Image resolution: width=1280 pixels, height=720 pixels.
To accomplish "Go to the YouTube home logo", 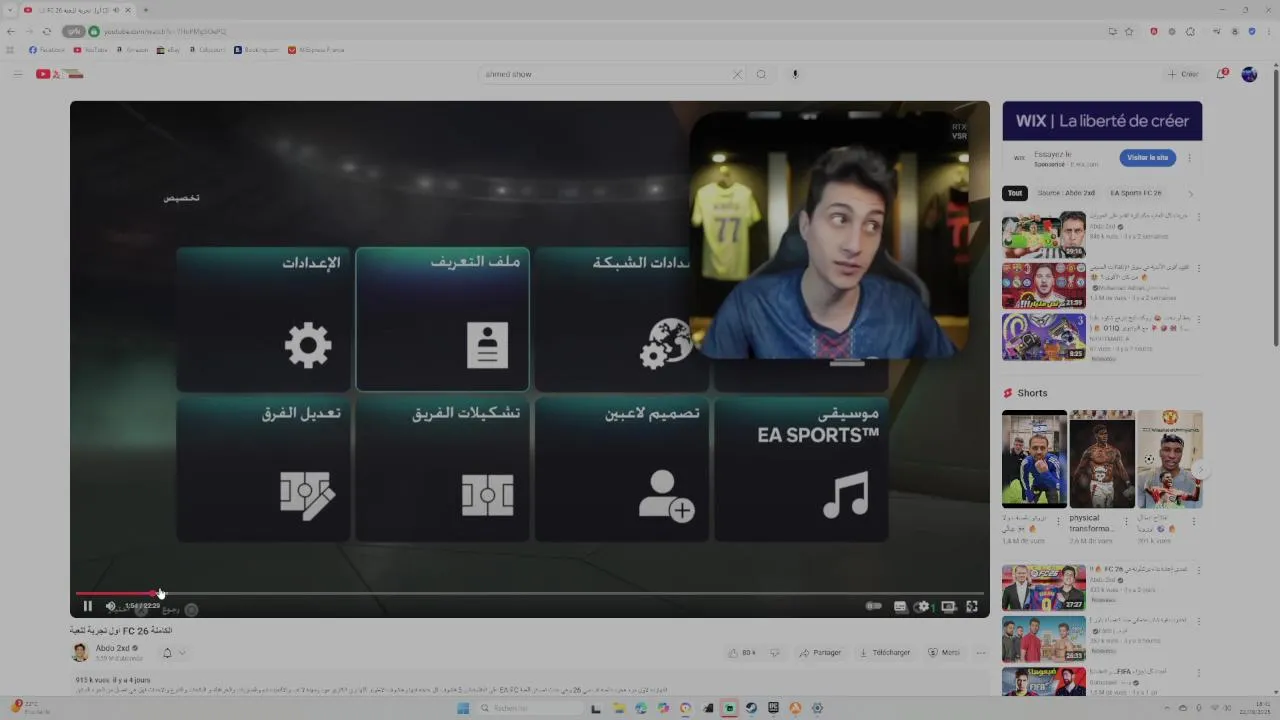I will [60, 74].
